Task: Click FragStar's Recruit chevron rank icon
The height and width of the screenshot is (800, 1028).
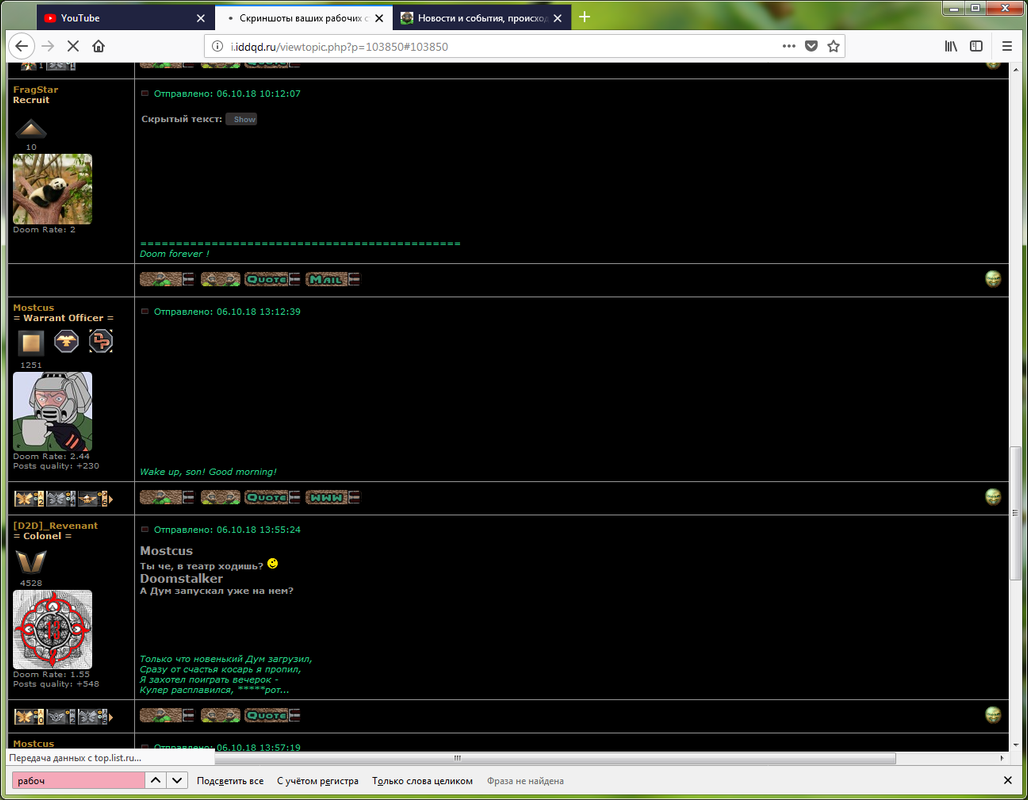Action: [31, 129]
